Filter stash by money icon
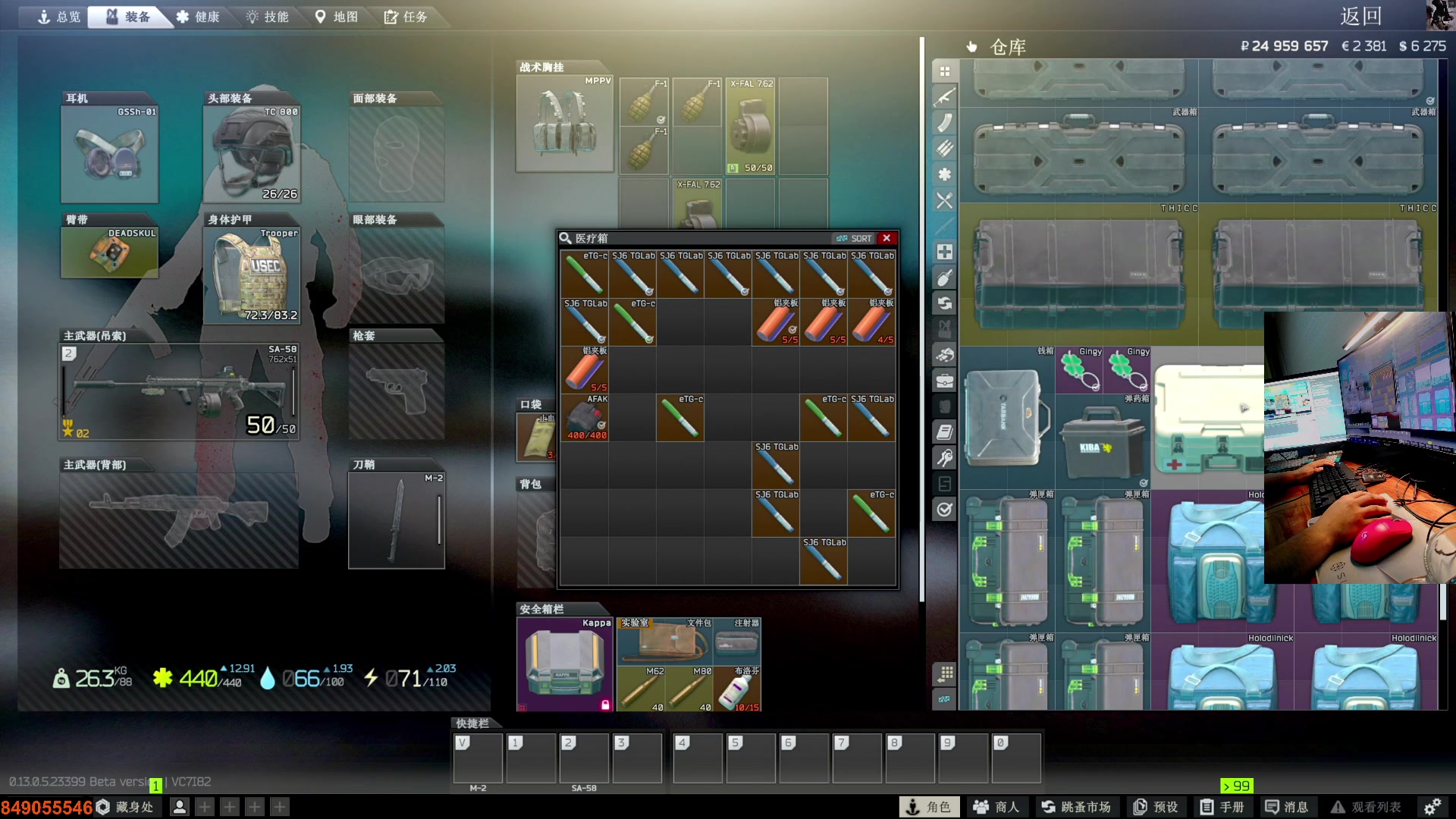1456x819 pixels. coord(944,355)
